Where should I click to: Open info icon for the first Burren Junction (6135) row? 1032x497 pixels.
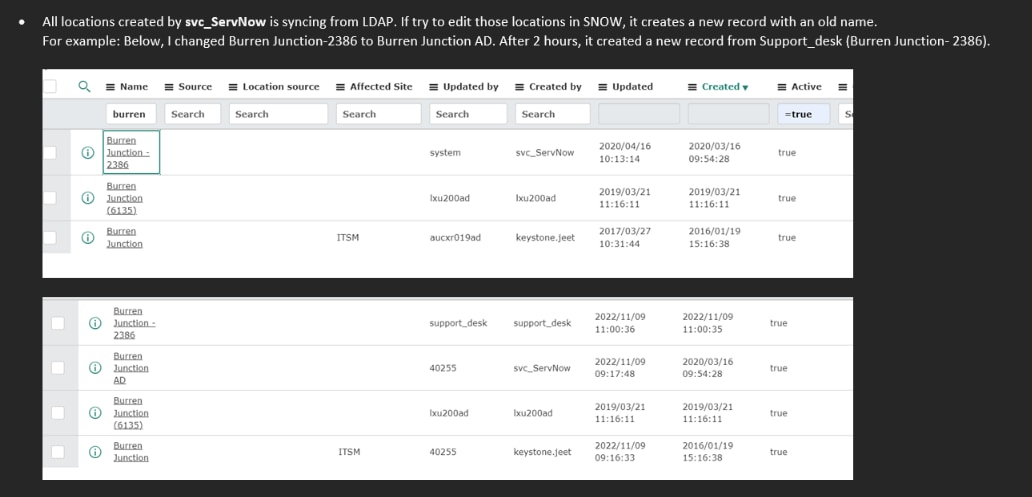[88, 197]
